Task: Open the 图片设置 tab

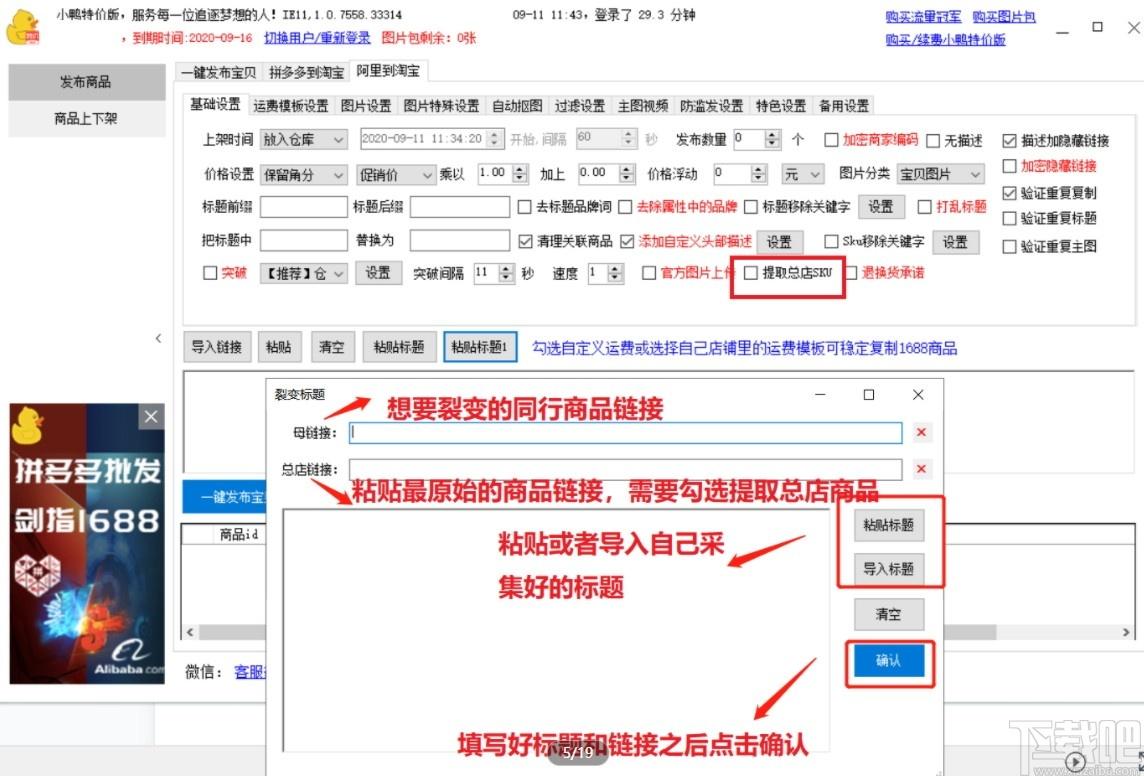Action: click(x=366, y=106)
